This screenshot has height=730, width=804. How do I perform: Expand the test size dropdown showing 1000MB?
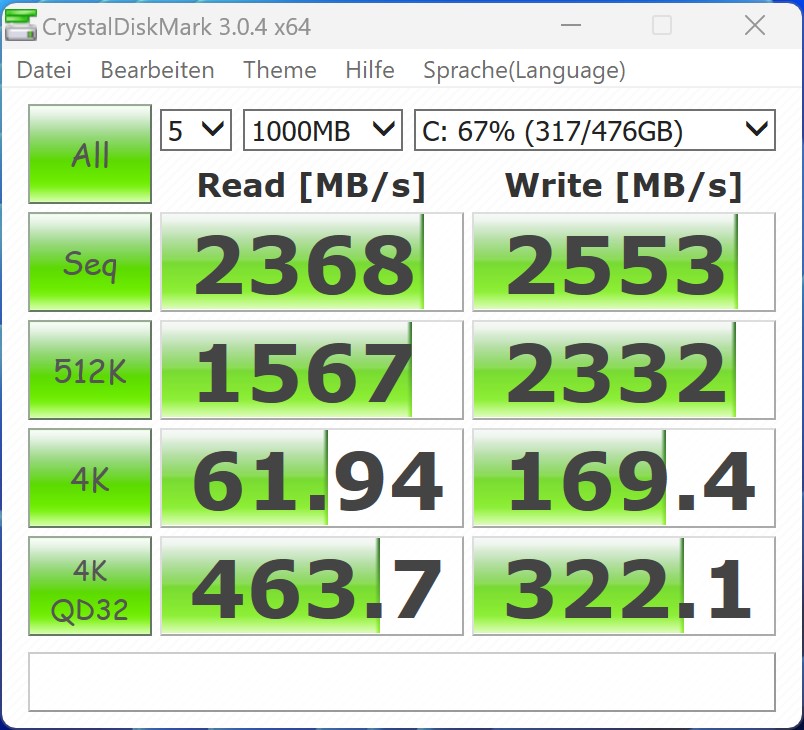click(x=323, y=130)
